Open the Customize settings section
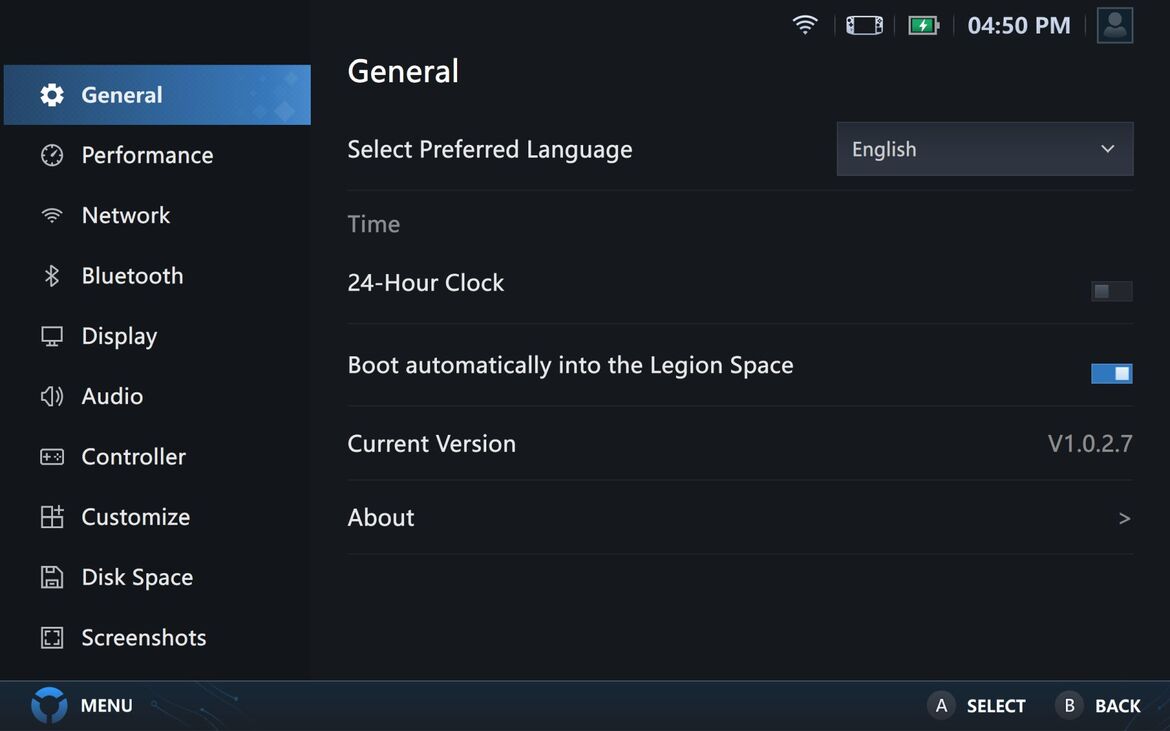The height and width of the screenshot is (731, 1170). click(x=135, y=517)
